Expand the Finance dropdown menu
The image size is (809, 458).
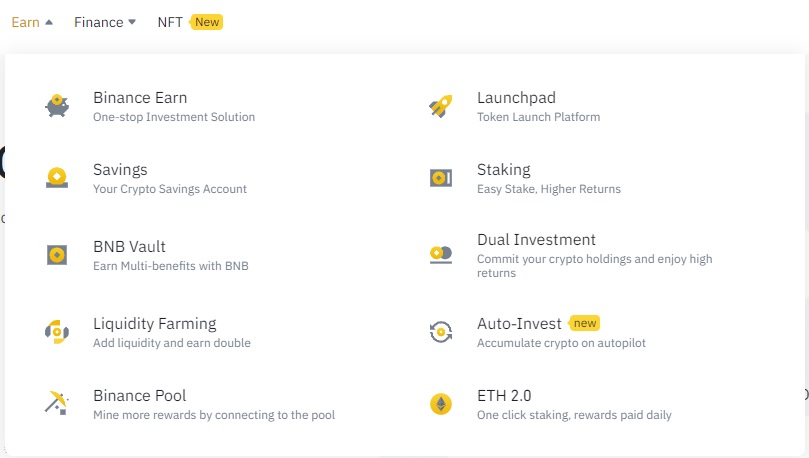[104, 22]
